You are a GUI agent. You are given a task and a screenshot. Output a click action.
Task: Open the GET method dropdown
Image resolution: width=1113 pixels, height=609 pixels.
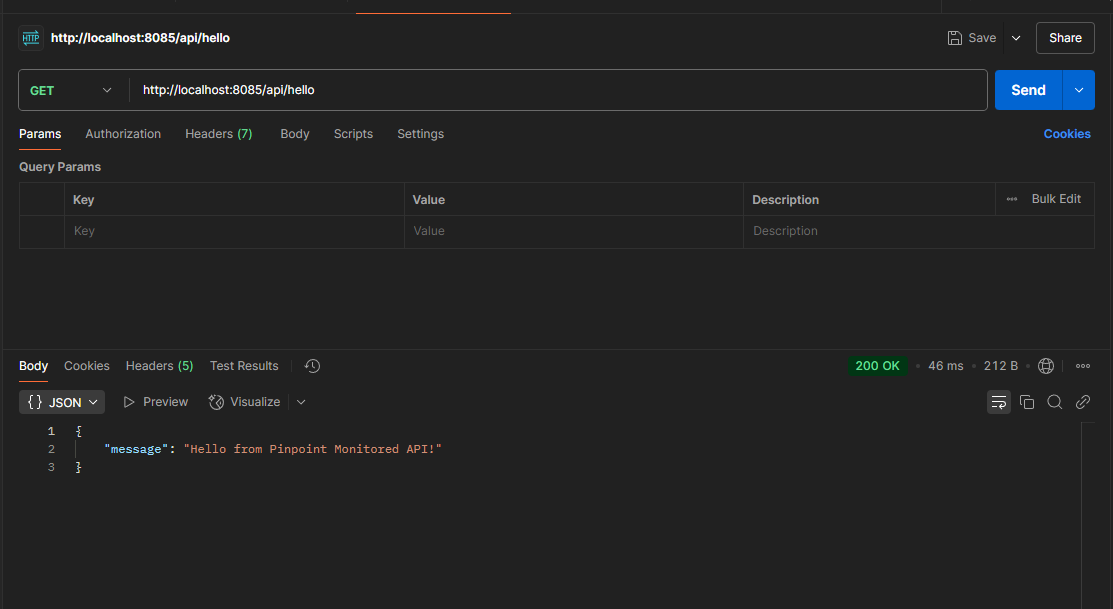click(x=73, y=90)
